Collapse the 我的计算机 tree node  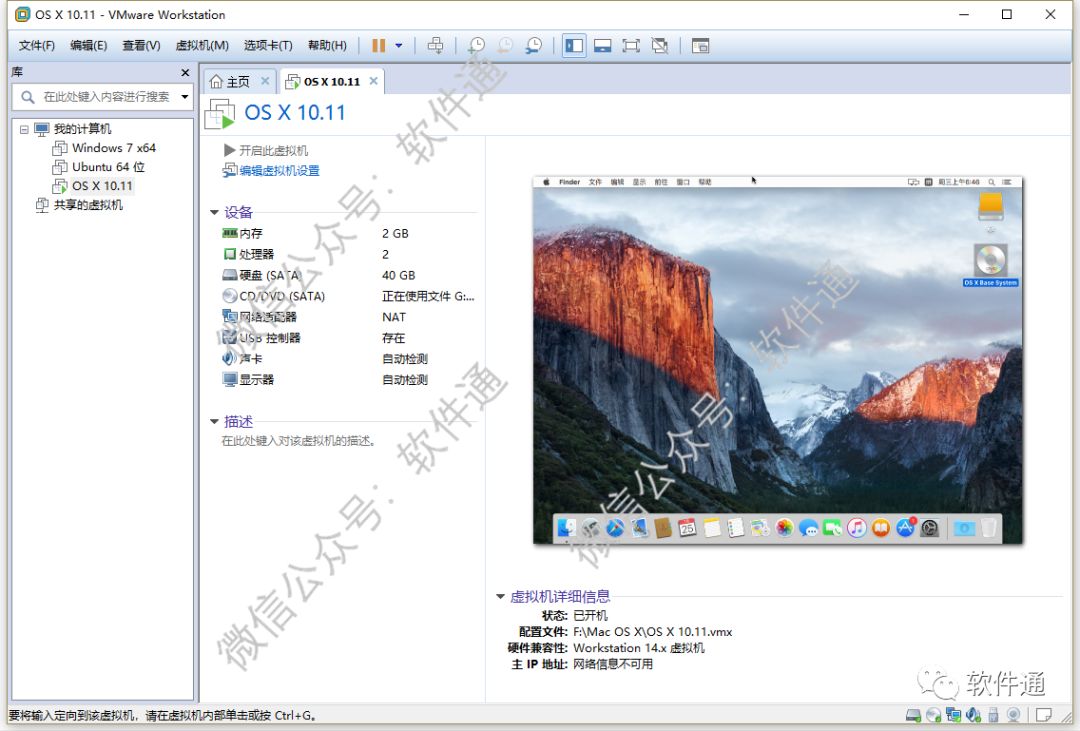tap(24, 129)
